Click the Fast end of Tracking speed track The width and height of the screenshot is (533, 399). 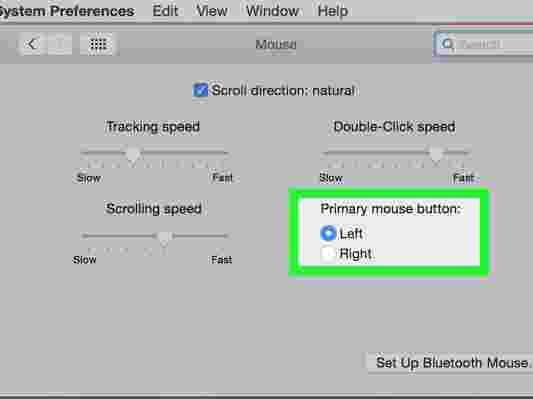223,153
